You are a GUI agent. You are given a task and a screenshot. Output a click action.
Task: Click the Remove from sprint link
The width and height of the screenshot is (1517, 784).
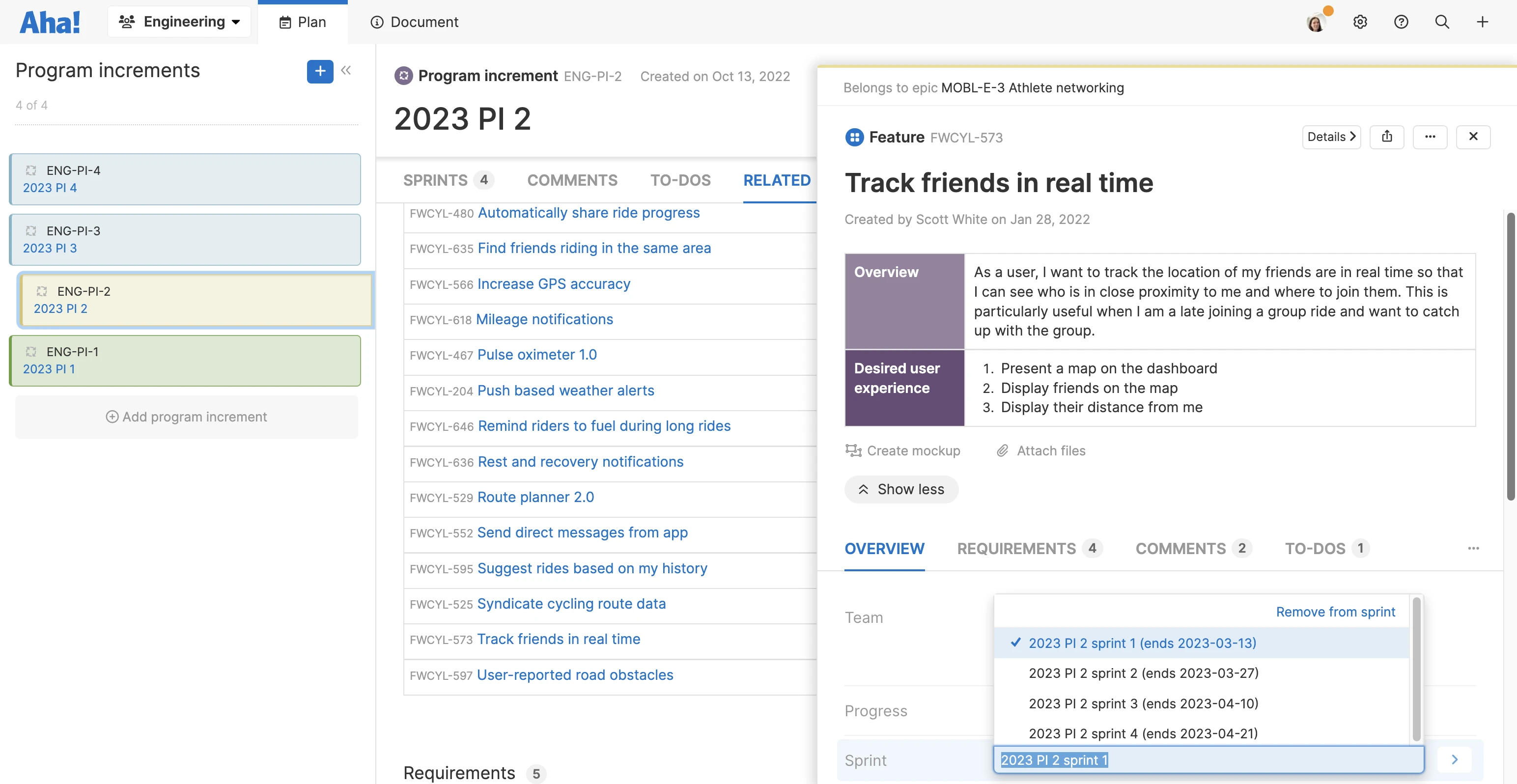[1335, 612]
